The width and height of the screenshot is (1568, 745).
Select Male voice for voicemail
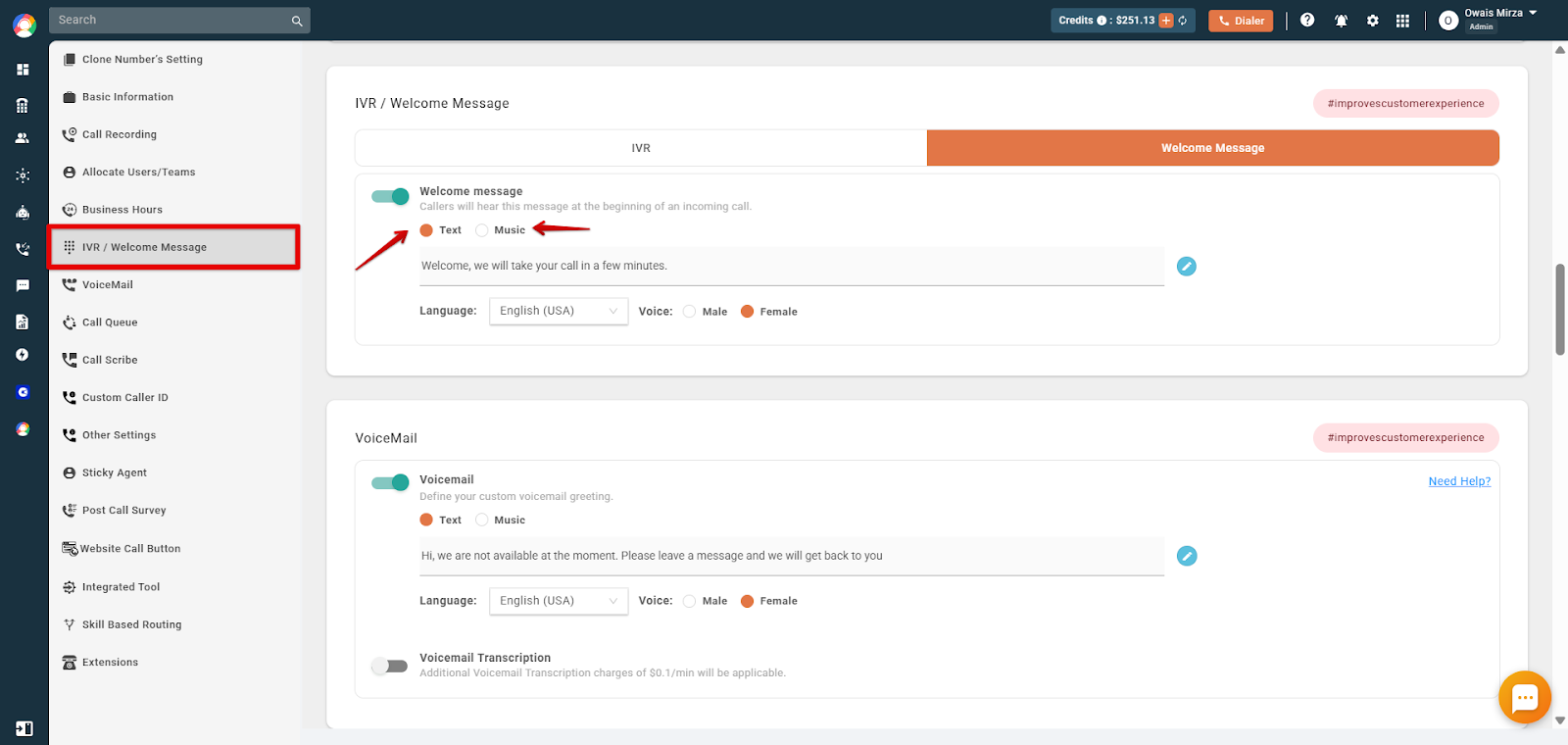coord(690,601)
